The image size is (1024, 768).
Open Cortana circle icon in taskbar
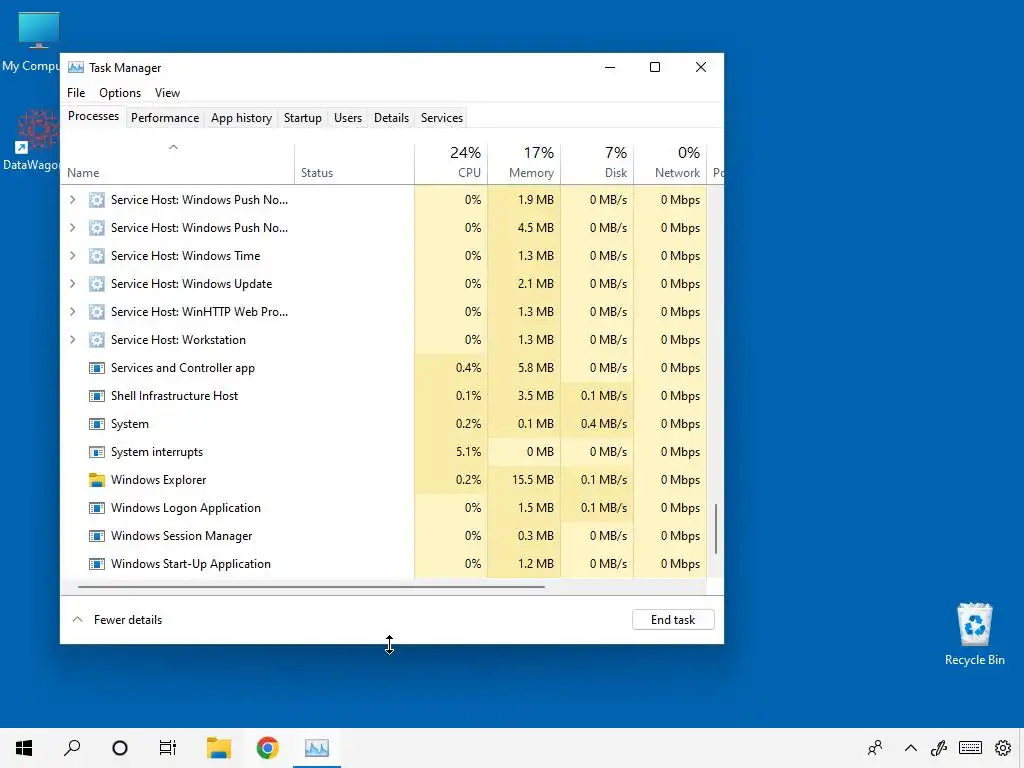[120, 748]
